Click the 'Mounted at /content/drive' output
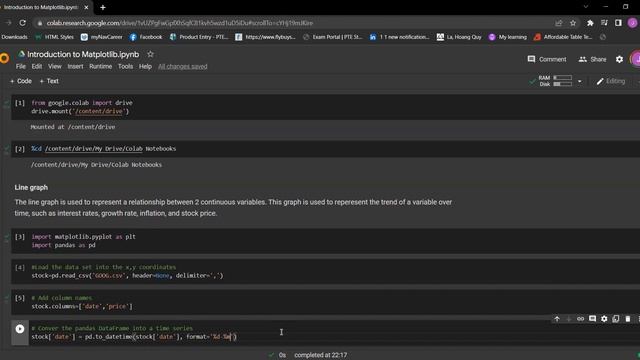Image resolution: width=640 pixels, height=360 pixels. 73,127
